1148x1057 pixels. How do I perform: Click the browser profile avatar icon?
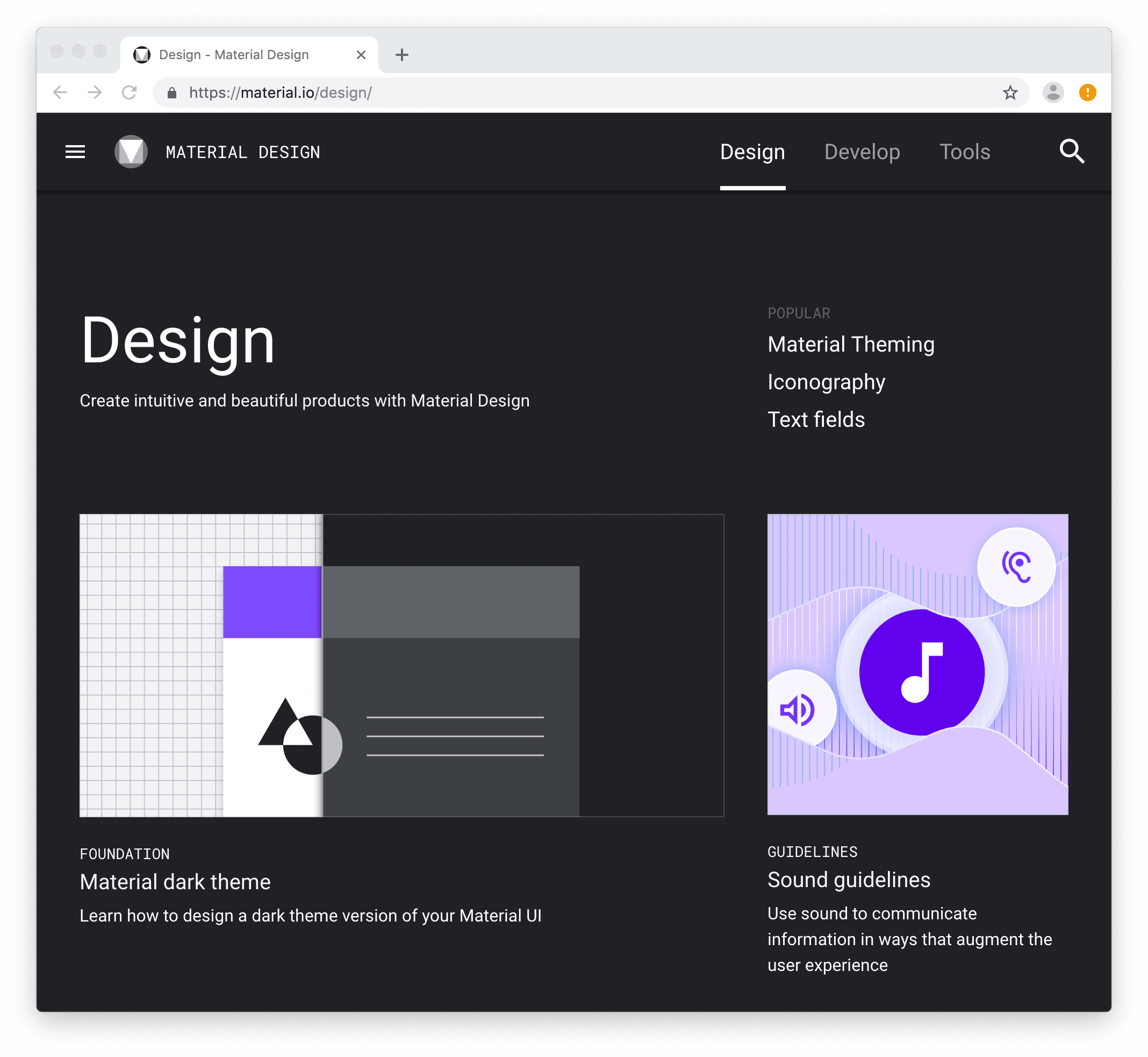click(x=1055, y=92)
